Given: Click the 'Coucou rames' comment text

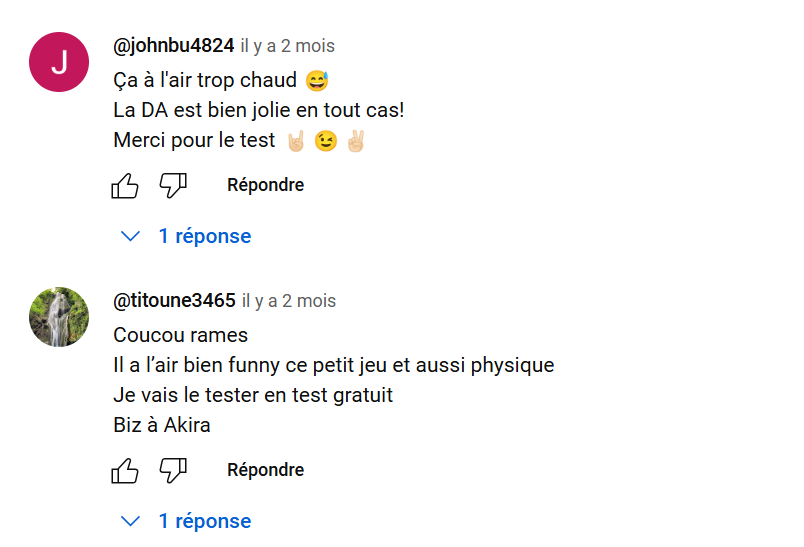Looking at the screenshot, I should point(180,335).
